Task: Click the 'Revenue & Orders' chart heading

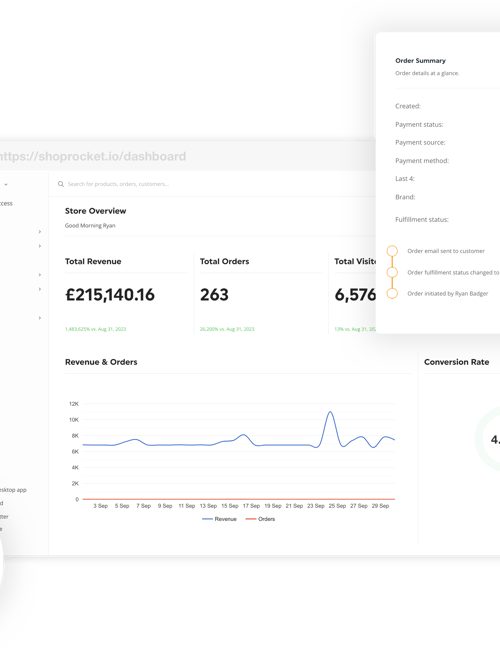Action: 101,362
